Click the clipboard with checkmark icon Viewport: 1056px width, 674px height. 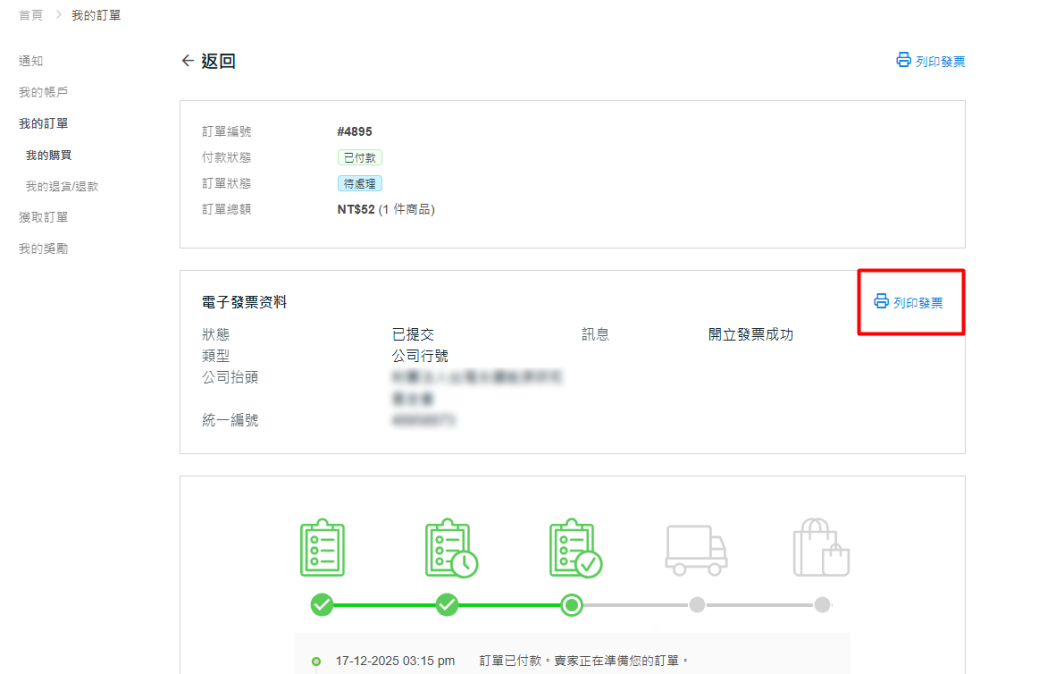[x=575, y=548]
